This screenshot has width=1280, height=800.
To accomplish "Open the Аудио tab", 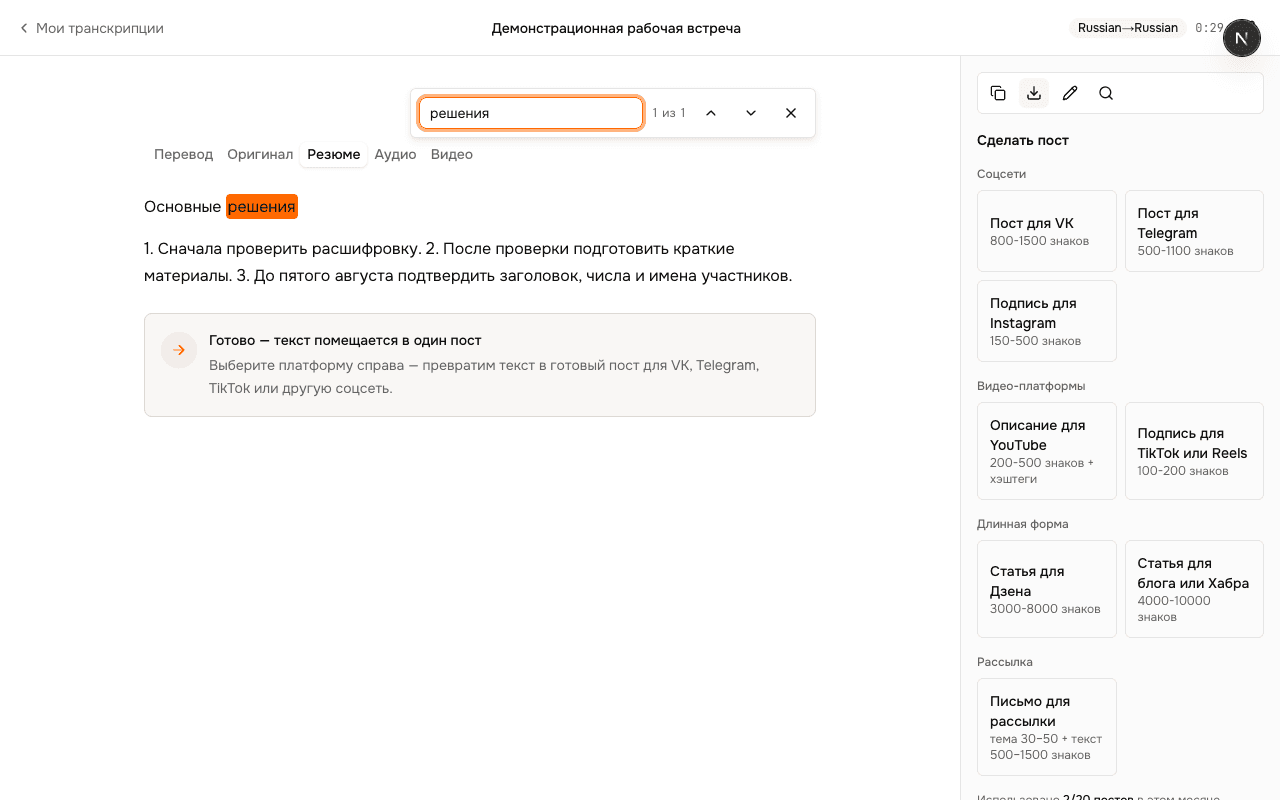I will pos(396,154).
